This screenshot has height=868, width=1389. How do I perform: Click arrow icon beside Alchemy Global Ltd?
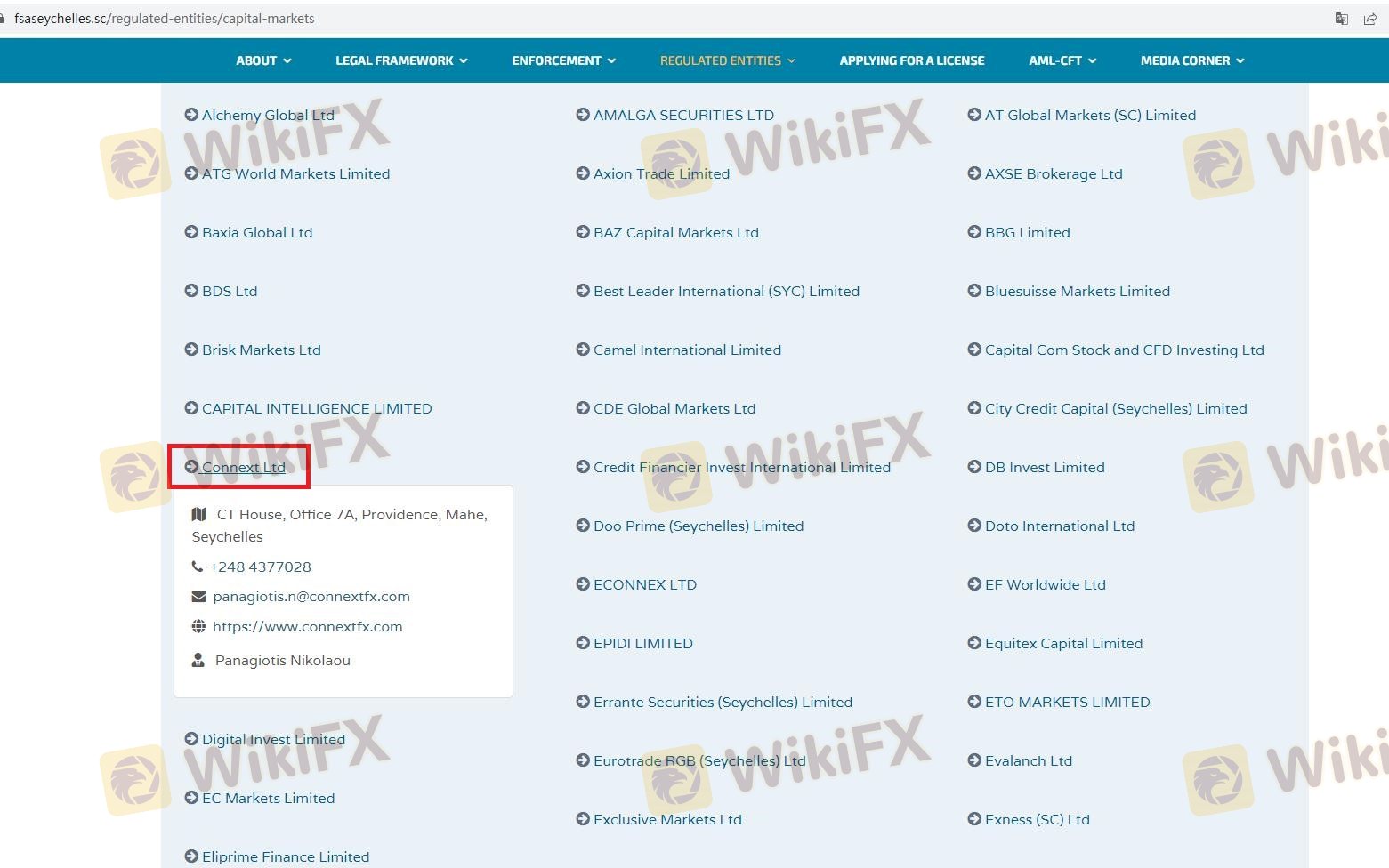[191, 115]
